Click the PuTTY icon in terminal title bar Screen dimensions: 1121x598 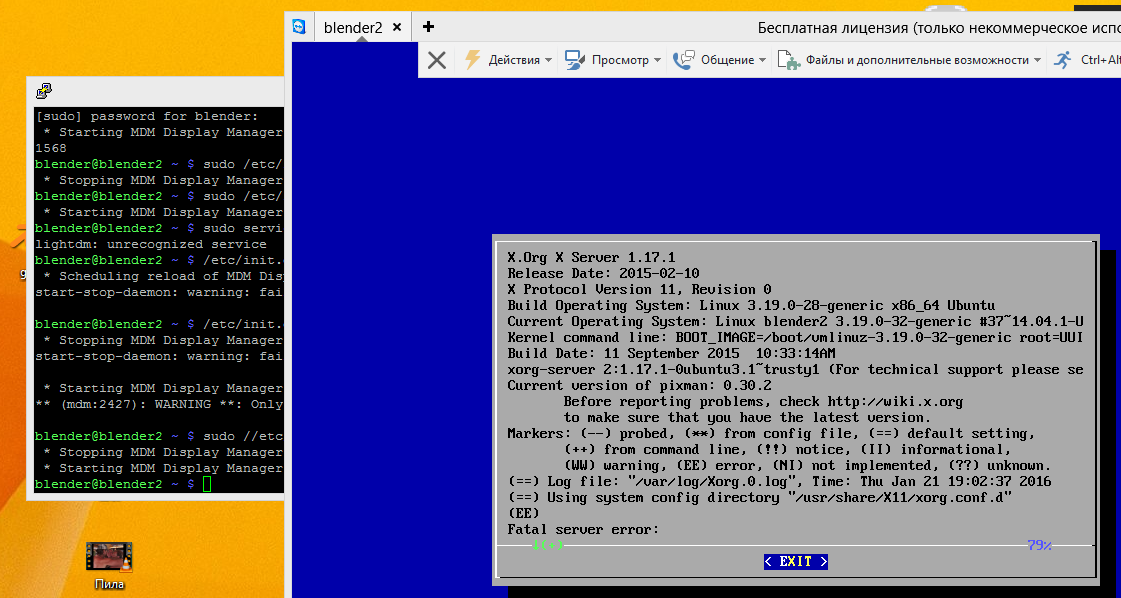click(x=44, y=91)
